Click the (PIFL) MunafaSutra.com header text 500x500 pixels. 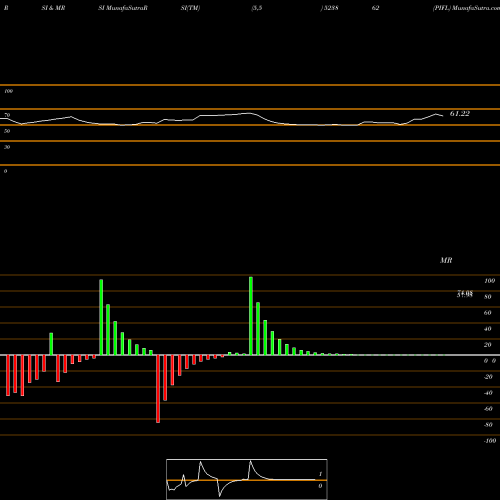pyautogui.click(x=466, y=8)
